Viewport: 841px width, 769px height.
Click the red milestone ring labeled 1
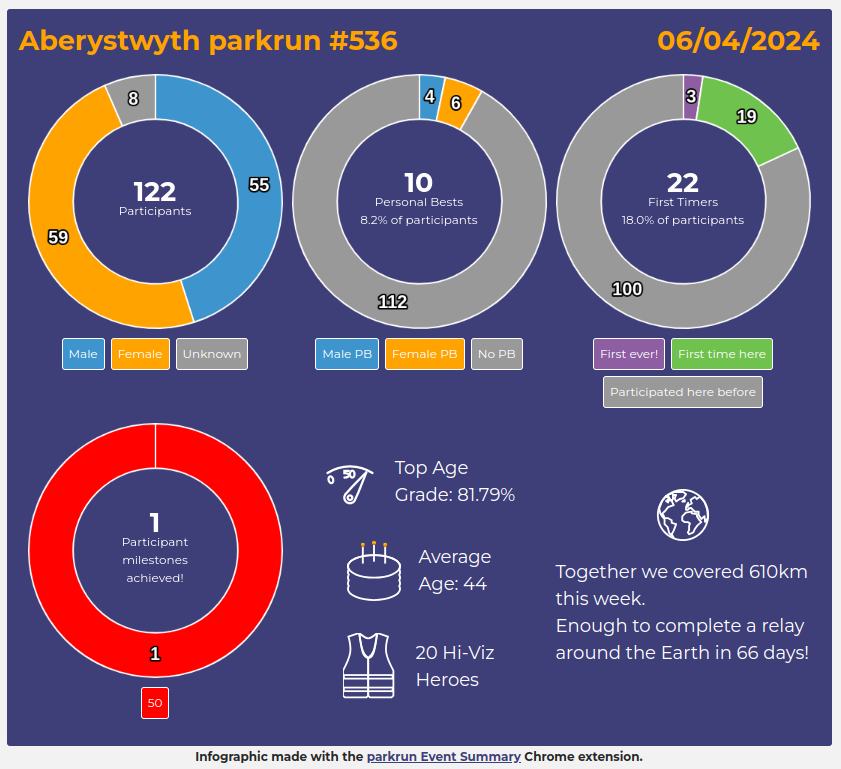(x=155, y=654)
